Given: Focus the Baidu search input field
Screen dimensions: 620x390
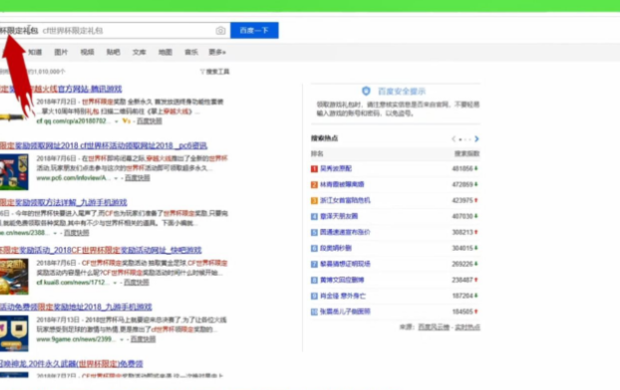Looking at the screenshot, I should pyautogui.click(x=115, y=30).
